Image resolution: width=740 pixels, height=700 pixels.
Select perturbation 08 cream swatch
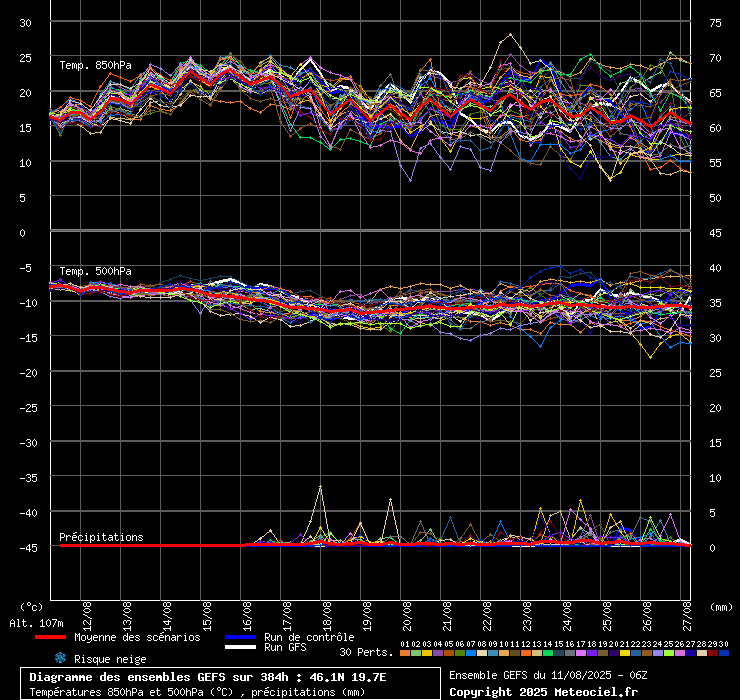(x=482, y=653)
